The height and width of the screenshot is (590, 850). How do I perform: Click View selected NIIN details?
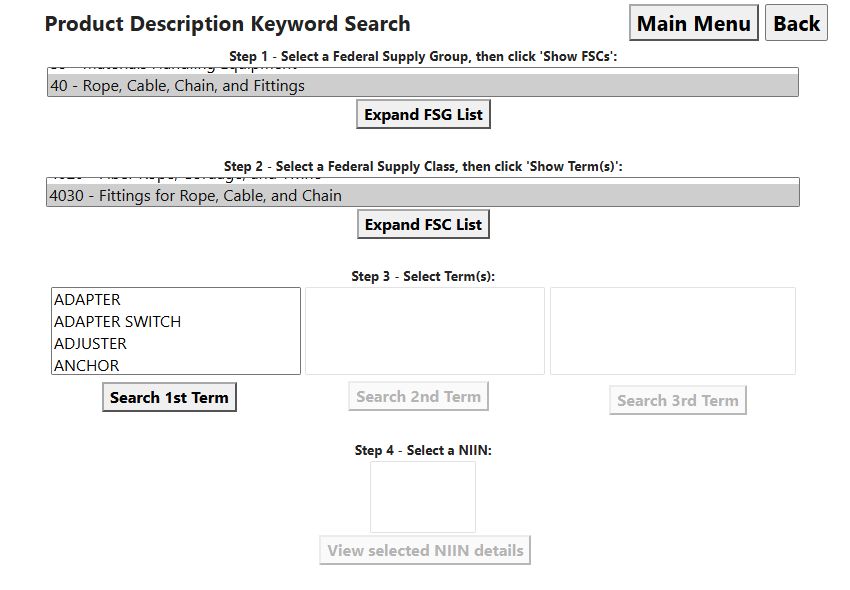(x=425, y=550)
